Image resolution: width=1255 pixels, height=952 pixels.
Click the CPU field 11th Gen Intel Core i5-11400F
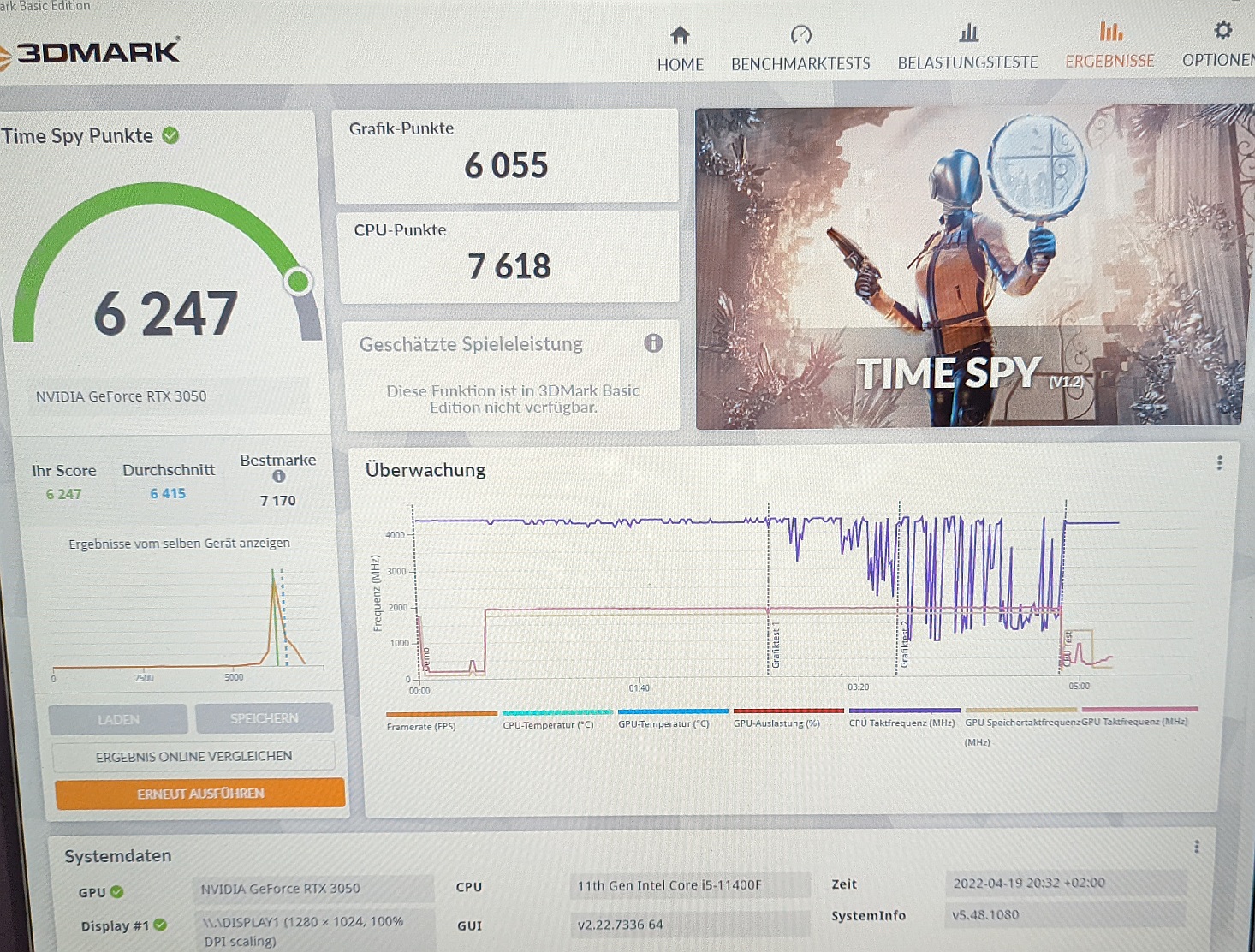point(690,885)
